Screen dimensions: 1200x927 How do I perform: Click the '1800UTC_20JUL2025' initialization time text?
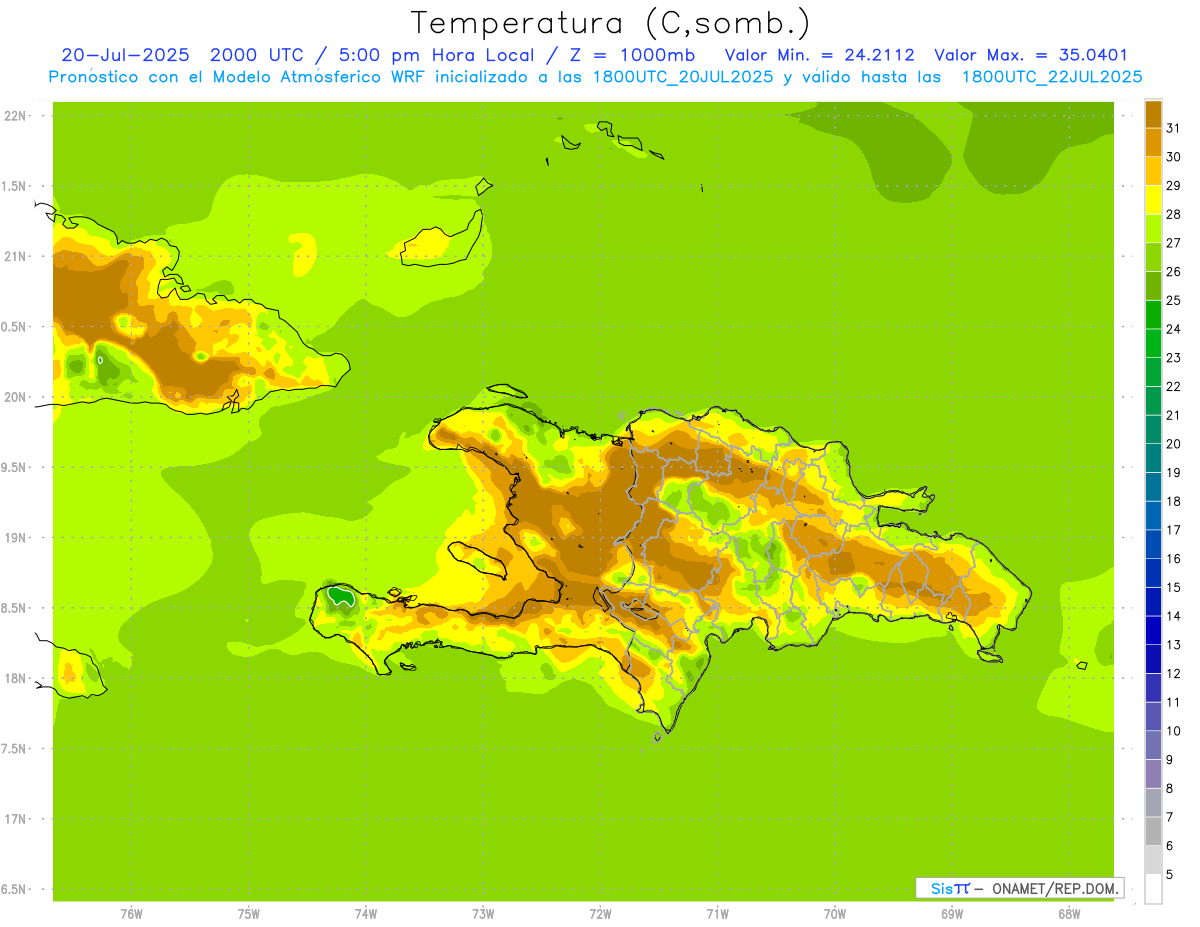click(683, 77)
